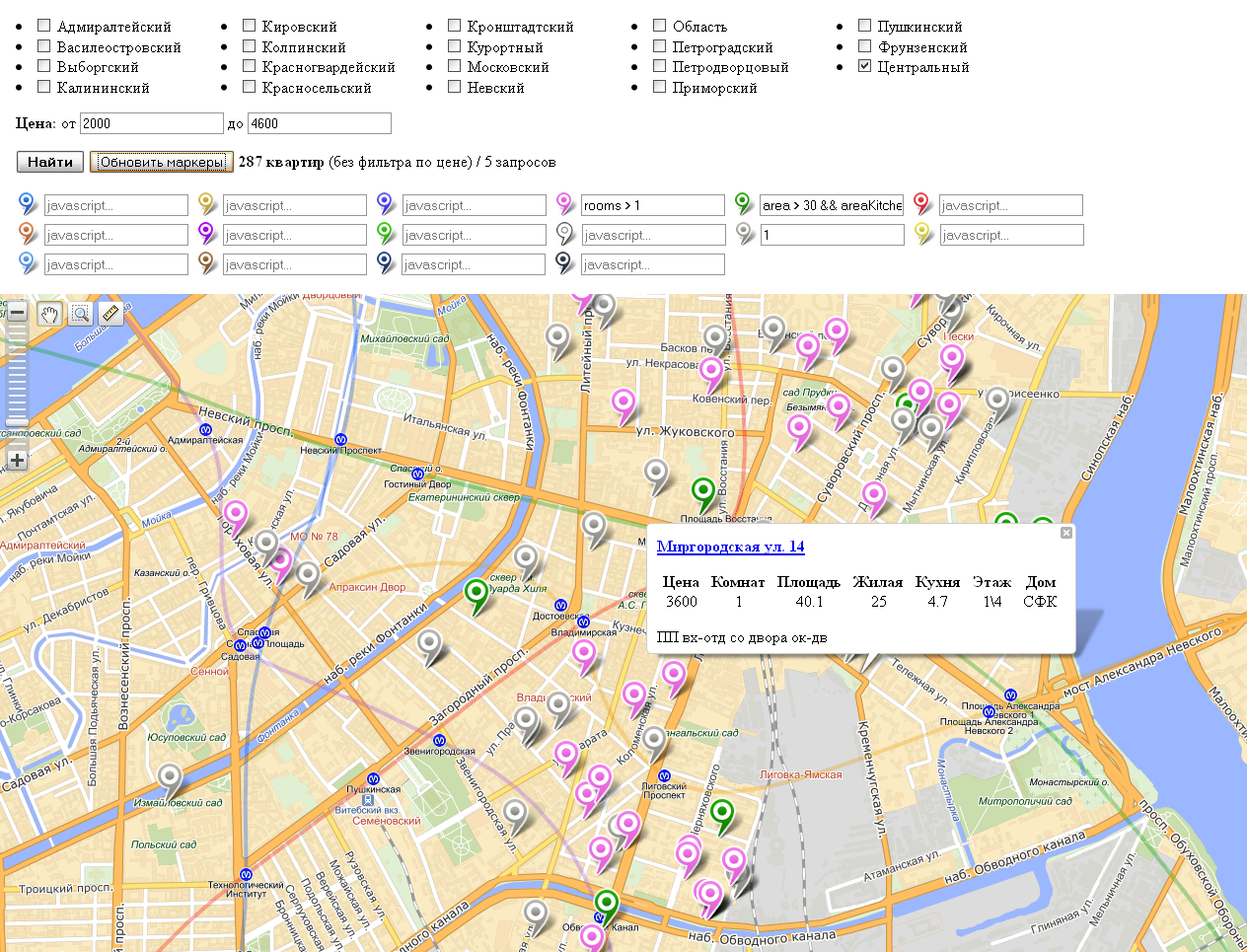Click the Площадь header in the popup table
The image size is (1247, 952).
808,582
